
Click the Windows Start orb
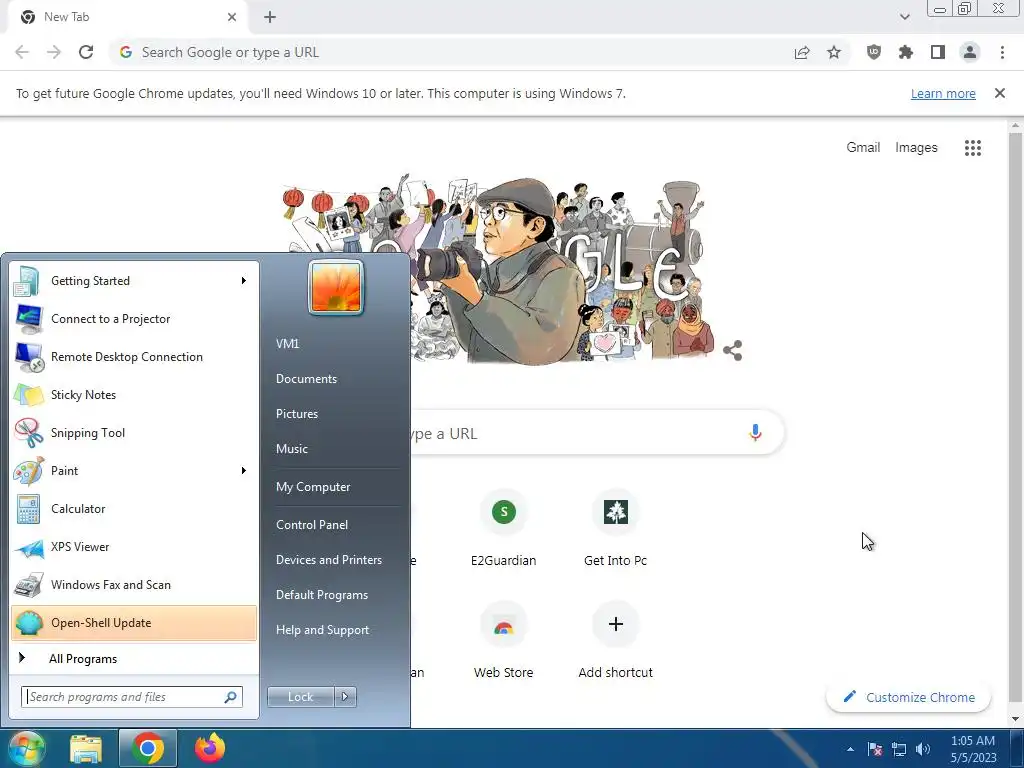click(x=26, y=748)
